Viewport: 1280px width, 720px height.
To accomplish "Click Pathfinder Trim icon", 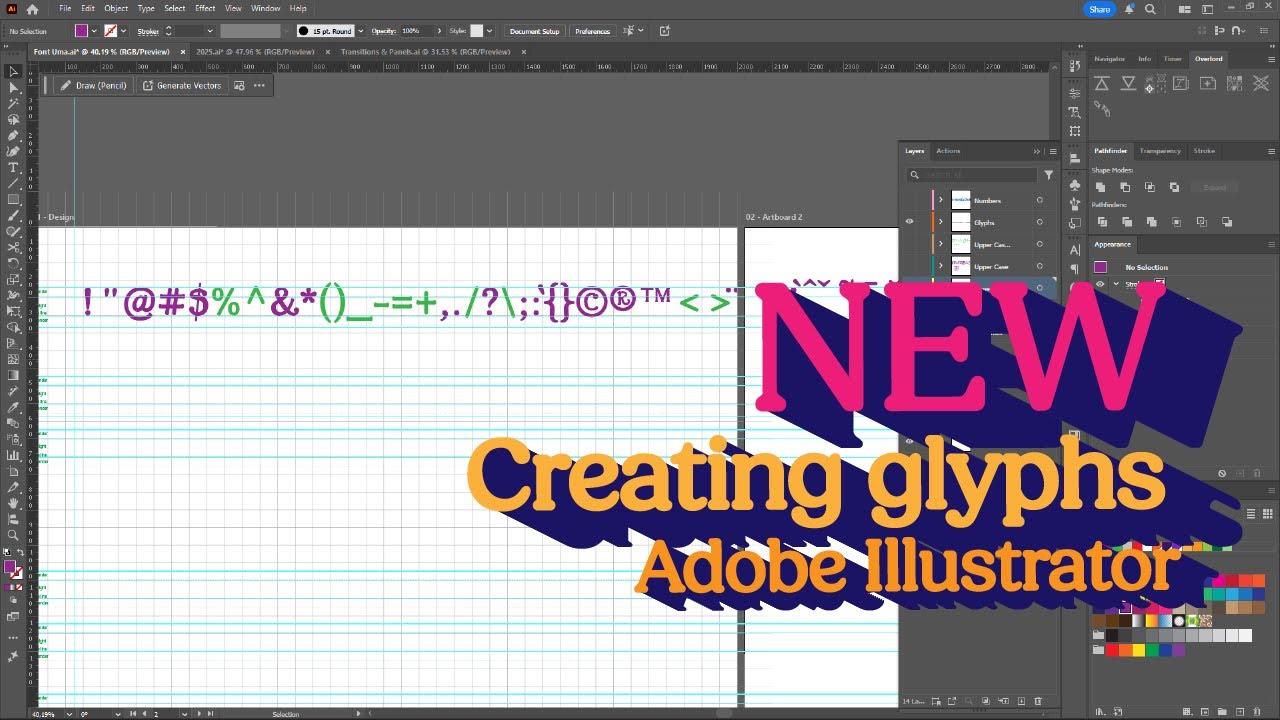I will click(1126, 221).
